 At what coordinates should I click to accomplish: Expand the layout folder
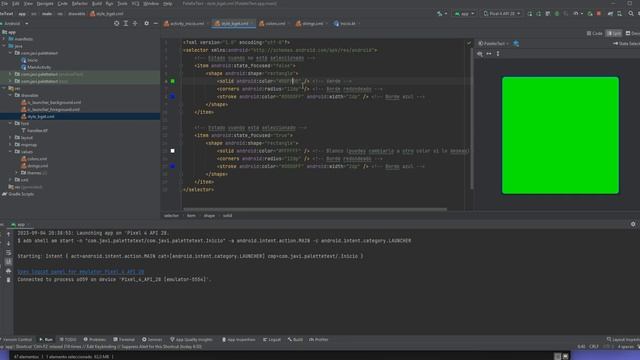pos(10,138)
